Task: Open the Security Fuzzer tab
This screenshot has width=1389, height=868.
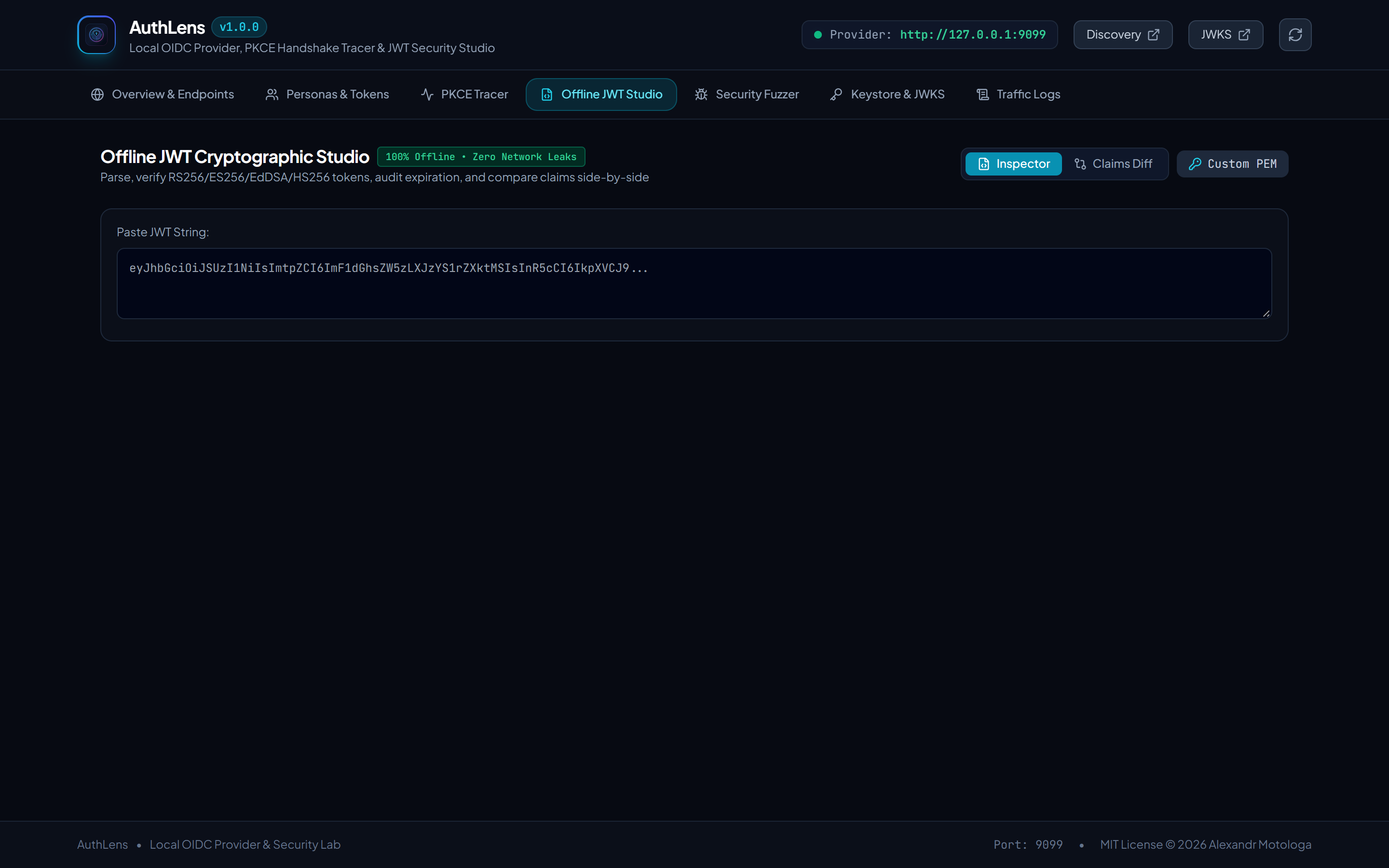Action: click(x=746, y=94)
